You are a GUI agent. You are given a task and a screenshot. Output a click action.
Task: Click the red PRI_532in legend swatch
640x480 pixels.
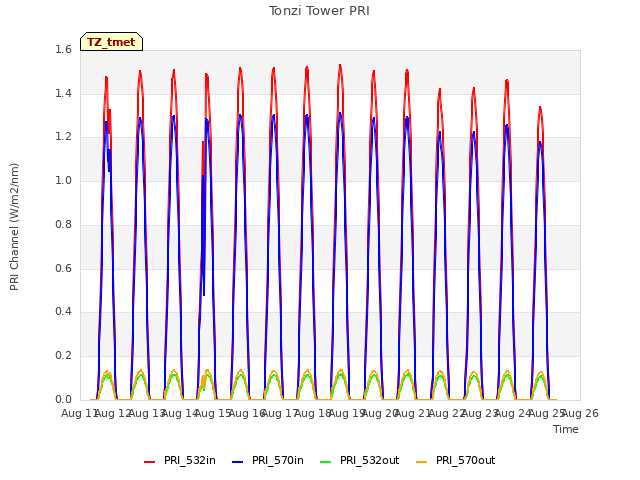(x=149, y=462)
